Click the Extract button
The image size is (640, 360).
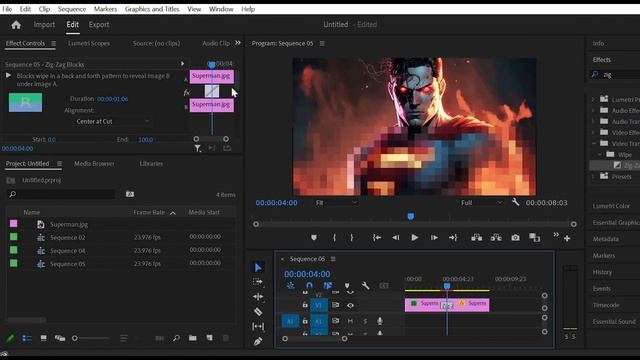(x=496, y=238)
